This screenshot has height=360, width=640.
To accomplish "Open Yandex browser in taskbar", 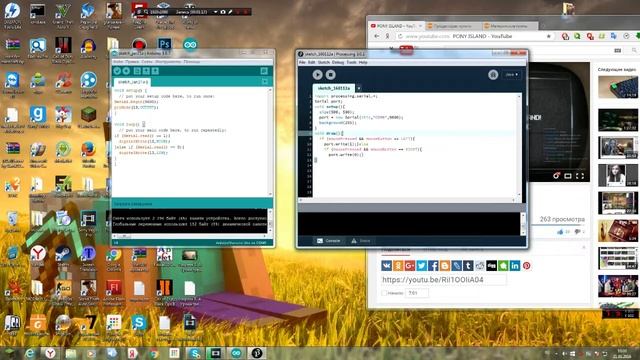I will [x=51, y=353].
